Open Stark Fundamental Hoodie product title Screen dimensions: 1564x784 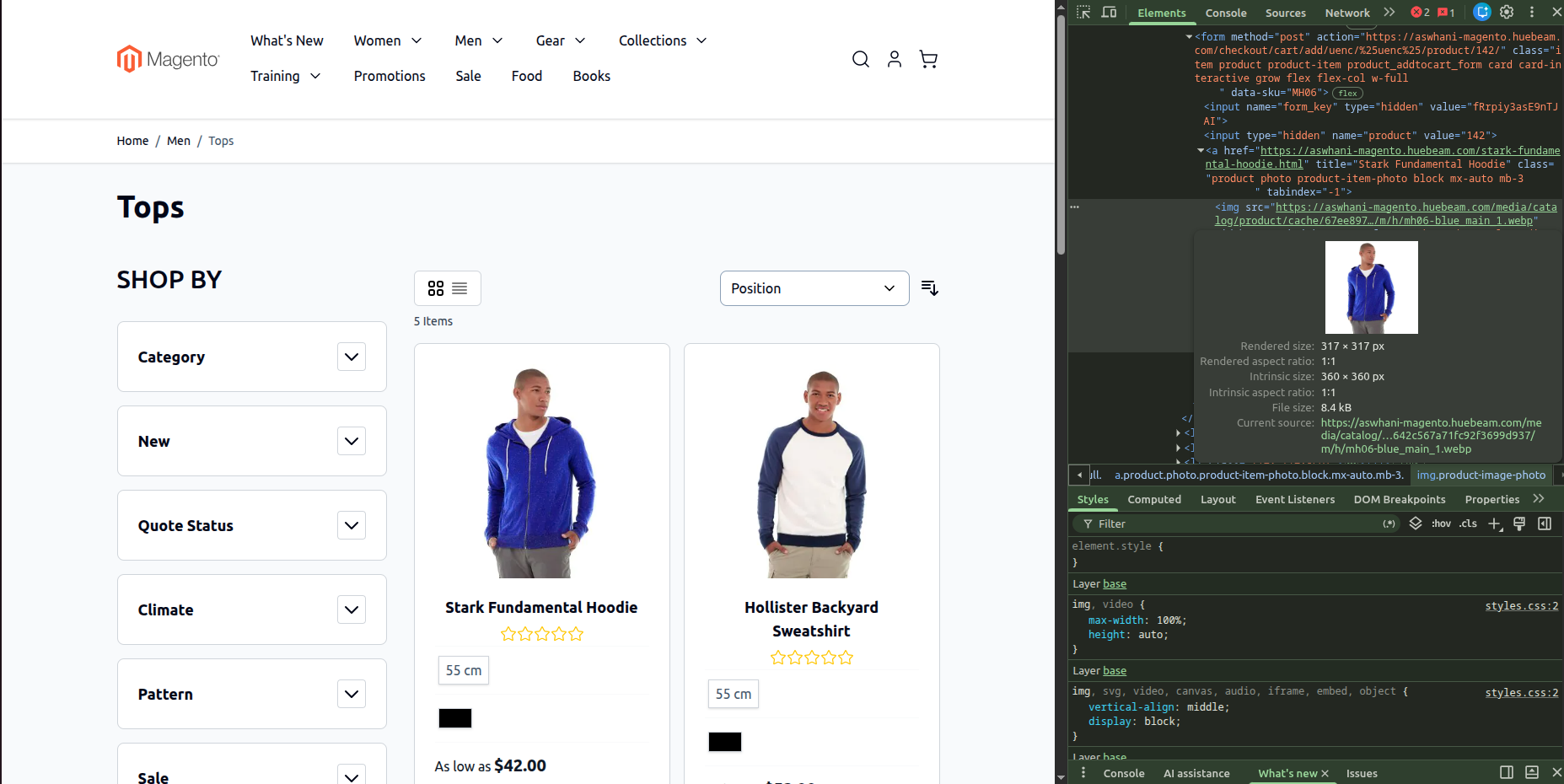[x=541, y=607]
